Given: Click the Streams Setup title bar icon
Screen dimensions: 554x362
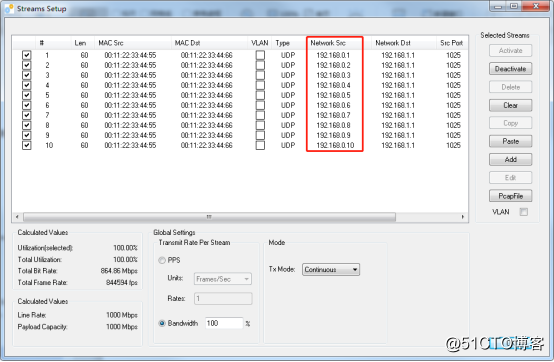Looking at the screenshot, I should tap(10, 8).
